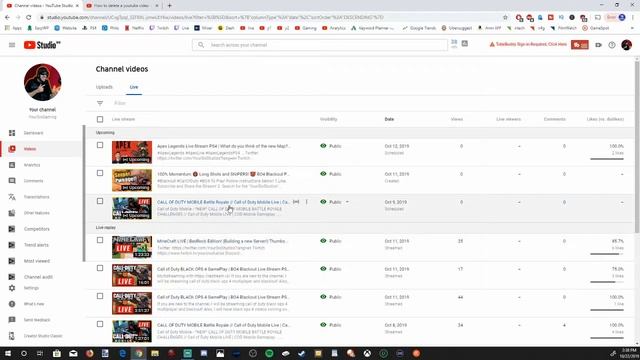The height and width of the screenshot is (360, 640).
Task: Click the camera Create button in header
Action: pyautogui.click(x=598, y=45)
